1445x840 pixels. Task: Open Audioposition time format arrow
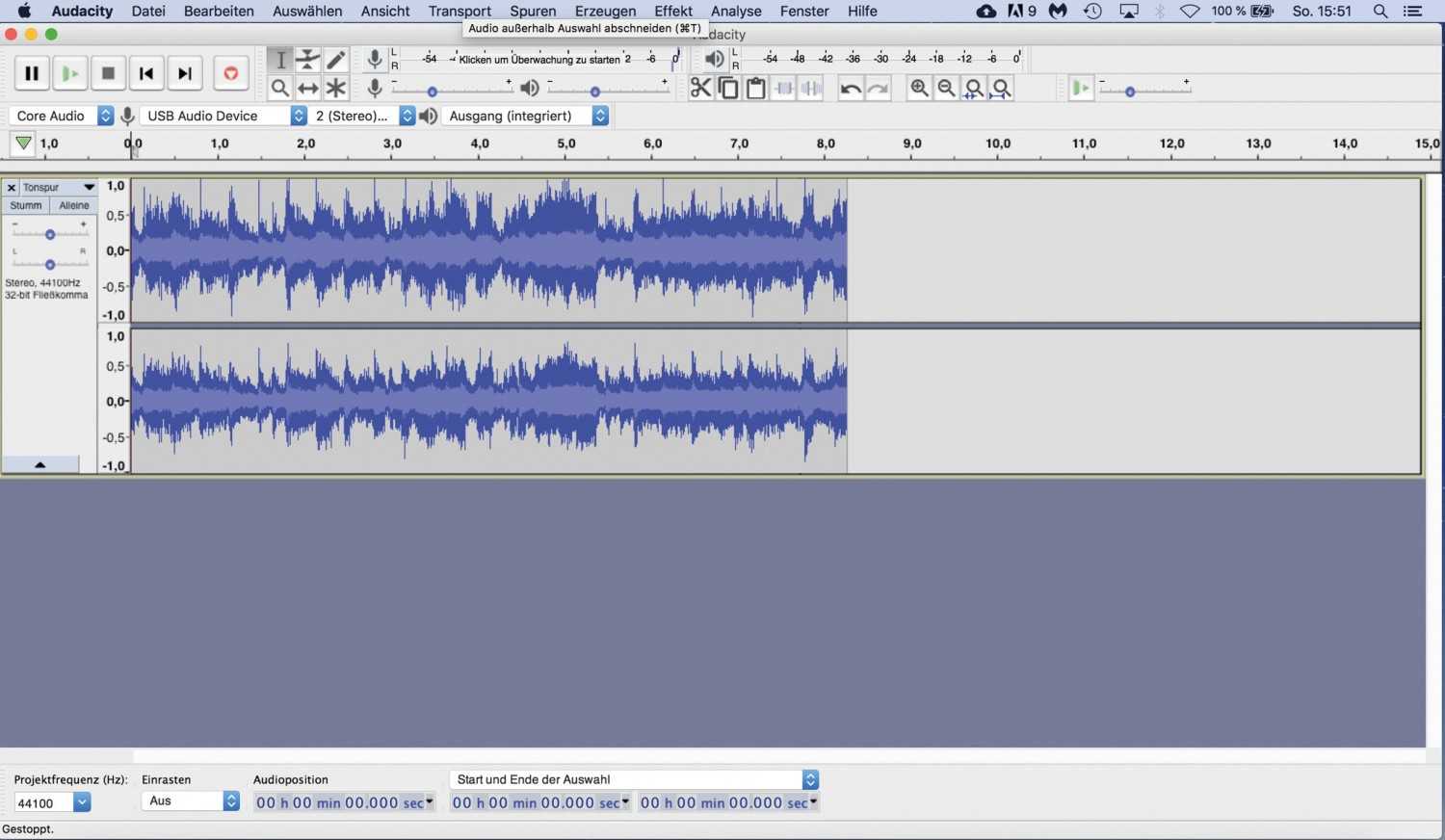pos(430,801)
